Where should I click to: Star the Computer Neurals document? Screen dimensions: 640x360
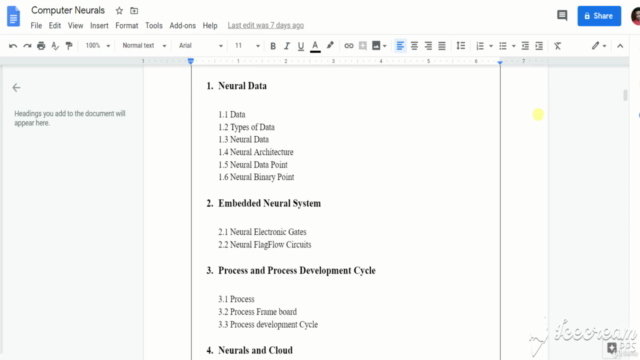tap(119, 11)
